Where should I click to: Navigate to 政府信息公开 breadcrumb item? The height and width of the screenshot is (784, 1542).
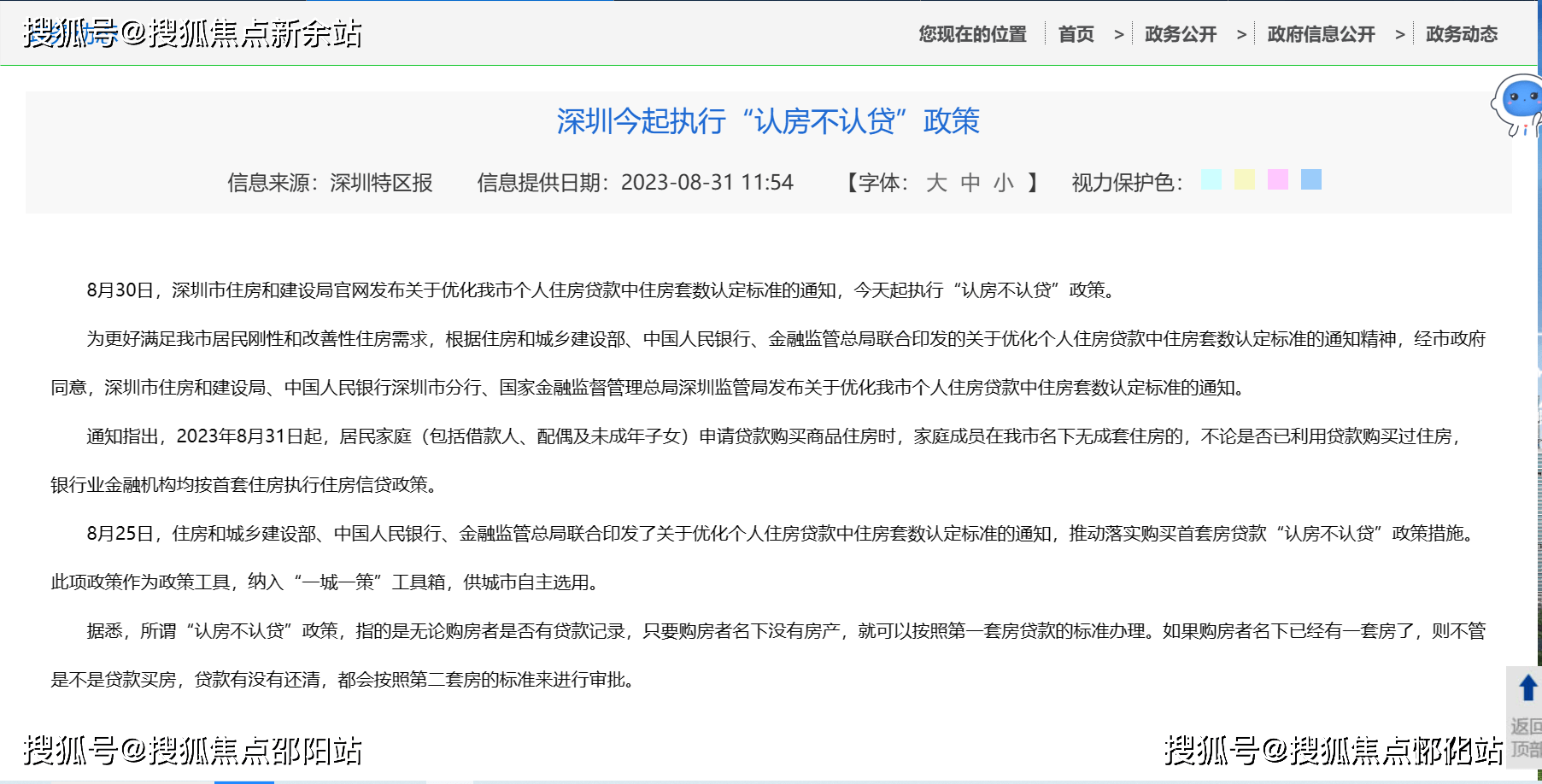1321,34
